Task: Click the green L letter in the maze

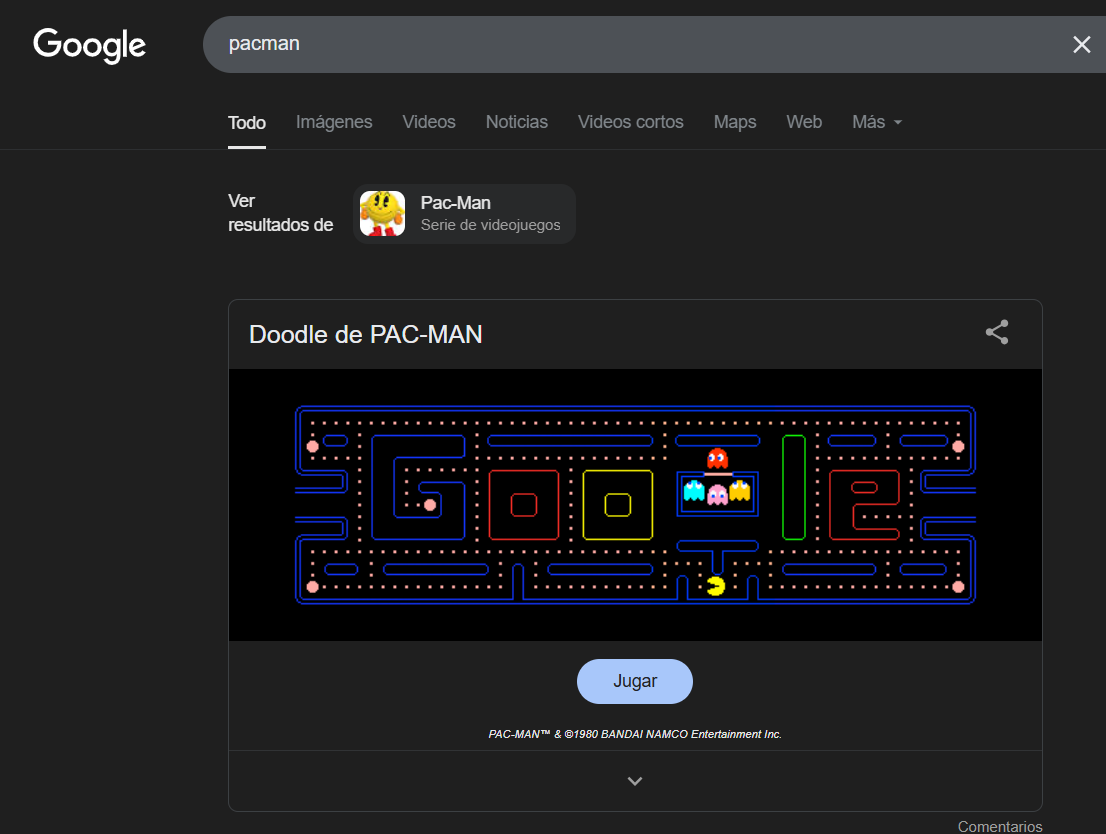Action: (x=794, y=488)
